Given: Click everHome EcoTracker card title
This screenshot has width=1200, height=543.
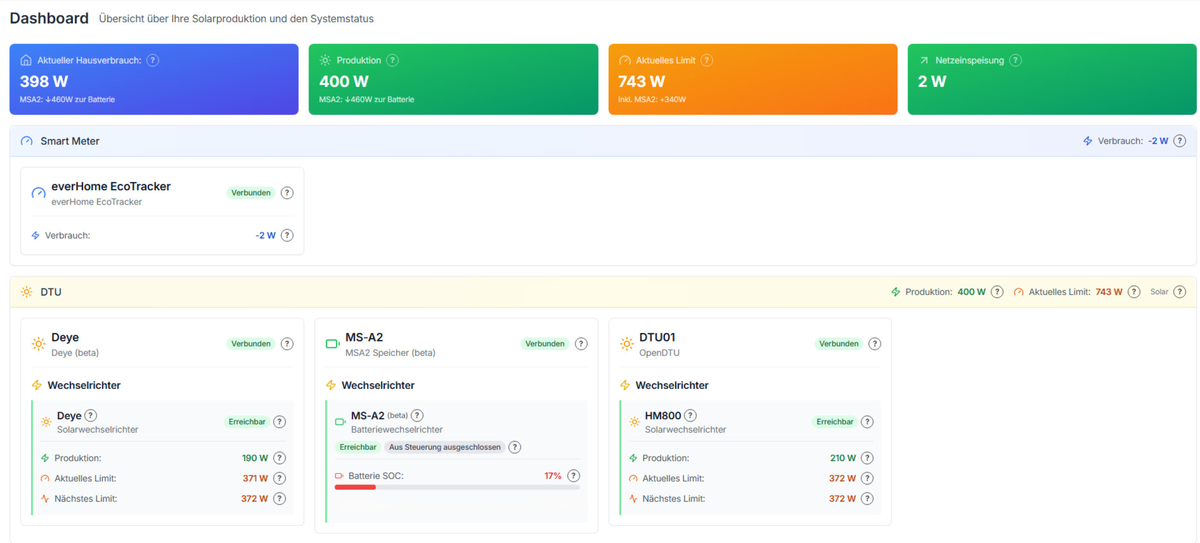Looking at the screenshot, I should click(111, 186).
